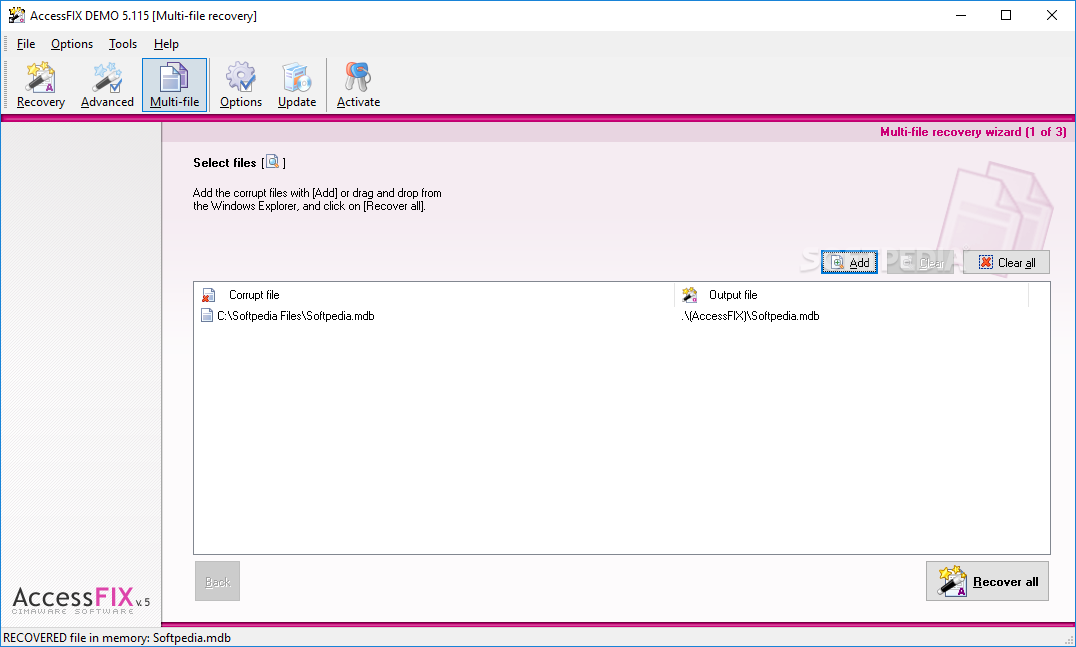The width and height of the screenshot is (1076, 647).
Task: Click the greyed-out Clear button
Action: tap(920, 262)
